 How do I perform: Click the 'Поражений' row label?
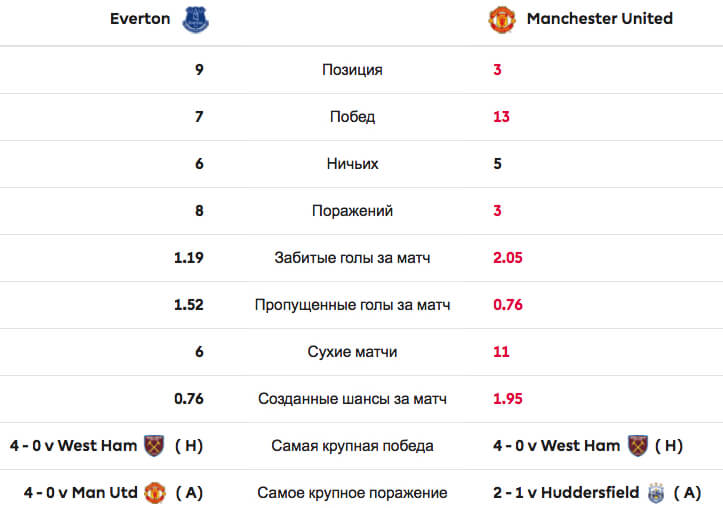352,211
